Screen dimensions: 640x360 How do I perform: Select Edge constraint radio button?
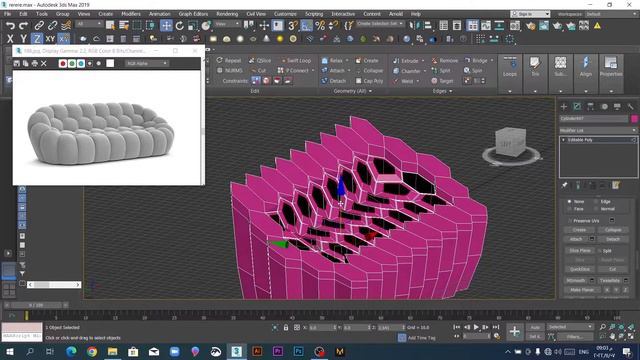click(596, 202)
